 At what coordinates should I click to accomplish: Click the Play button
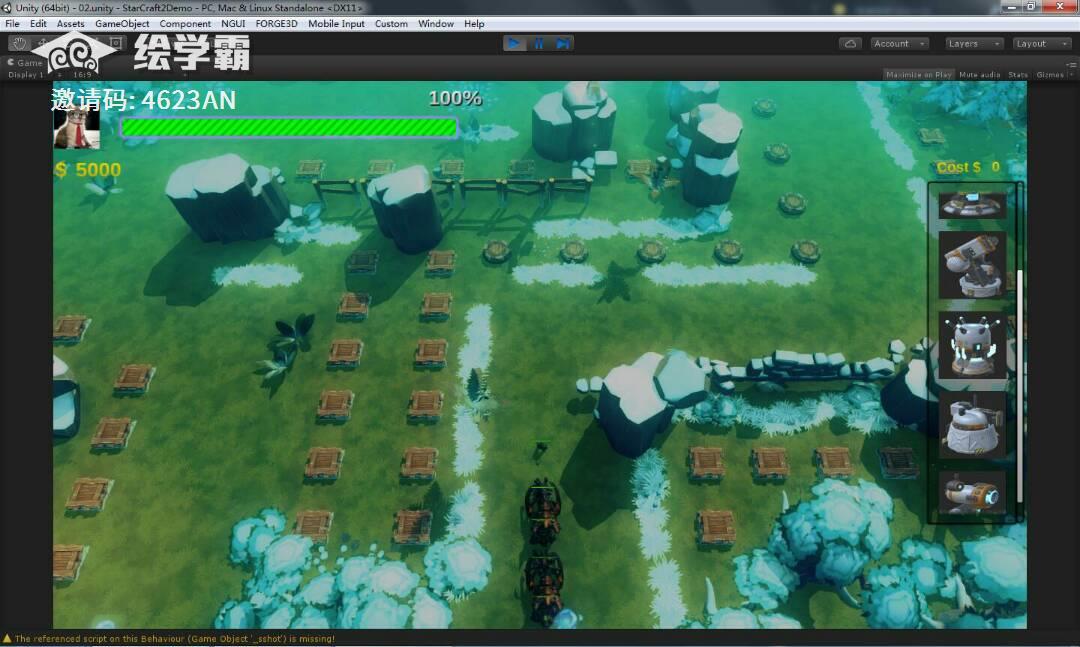(x=514, y=43)
